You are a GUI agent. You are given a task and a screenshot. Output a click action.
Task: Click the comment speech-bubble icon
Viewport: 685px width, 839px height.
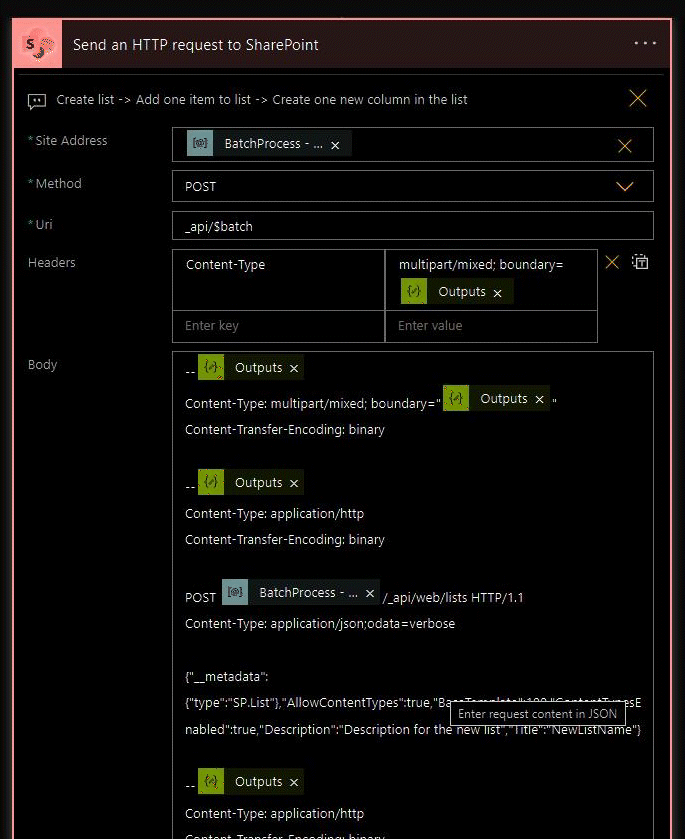pos(37,101)
